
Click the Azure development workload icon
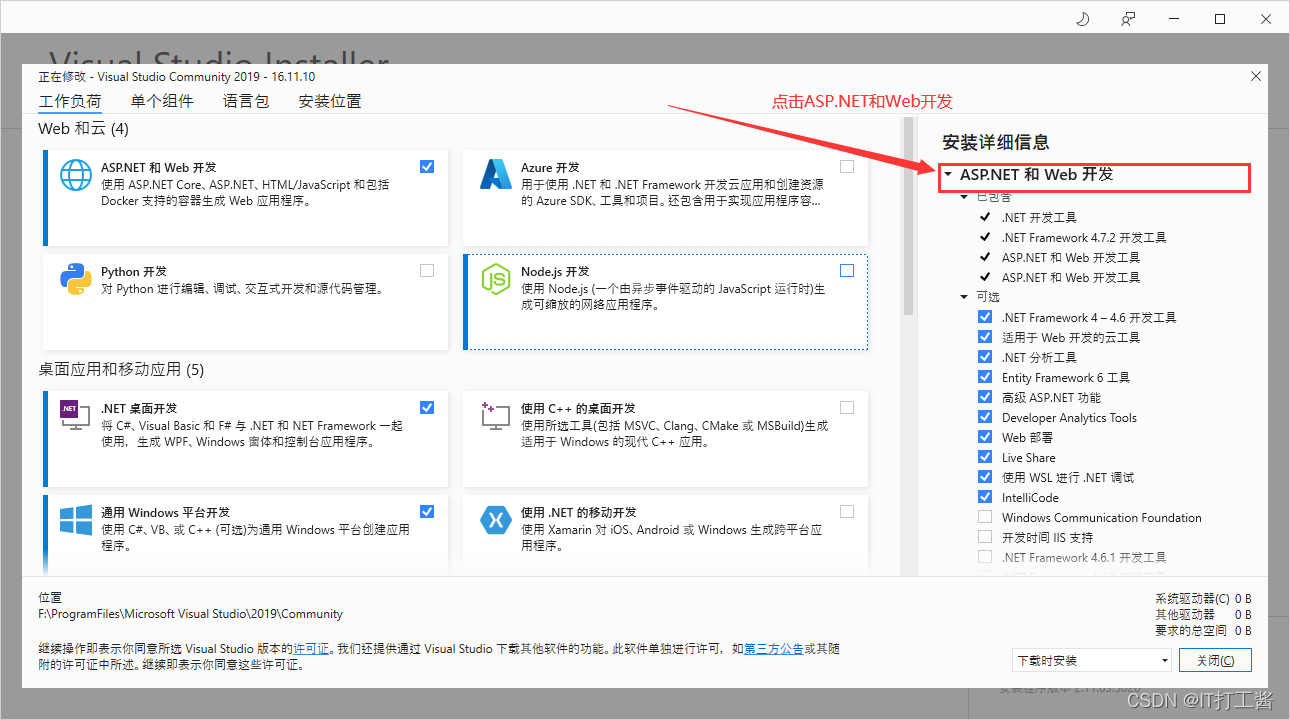[496, 175]
